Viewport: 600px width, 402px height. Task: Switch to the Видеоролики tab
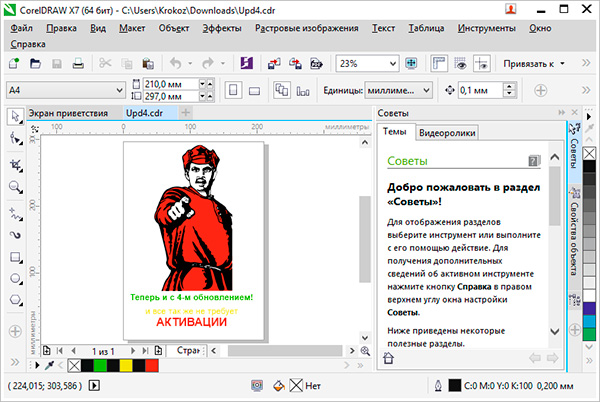click(x=447, y=133)
